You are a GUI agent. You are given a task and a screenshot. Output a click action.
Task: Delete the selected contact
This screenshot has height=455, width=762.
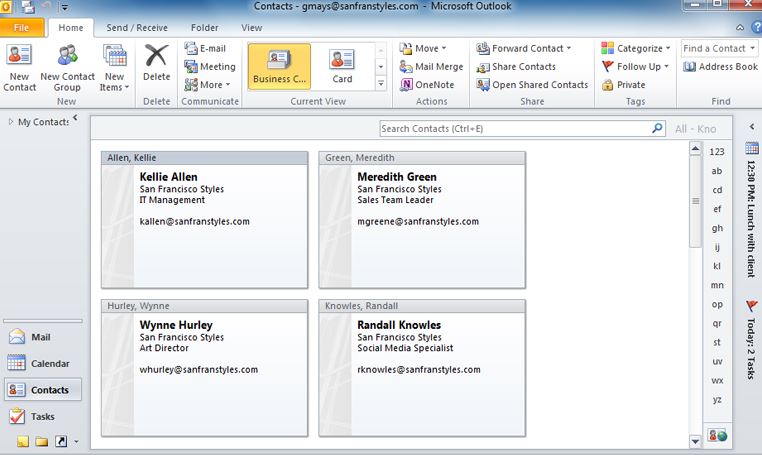(x=156, y=63)
